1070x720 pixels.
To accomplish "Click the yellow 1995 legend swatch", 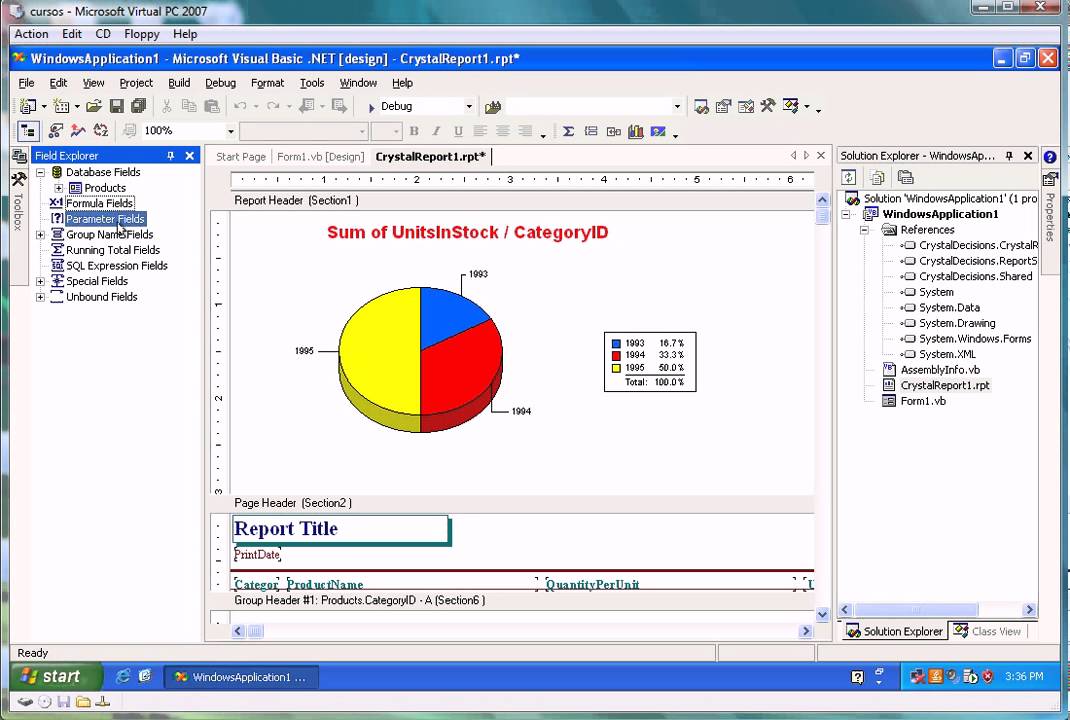I will click(616, 368).
